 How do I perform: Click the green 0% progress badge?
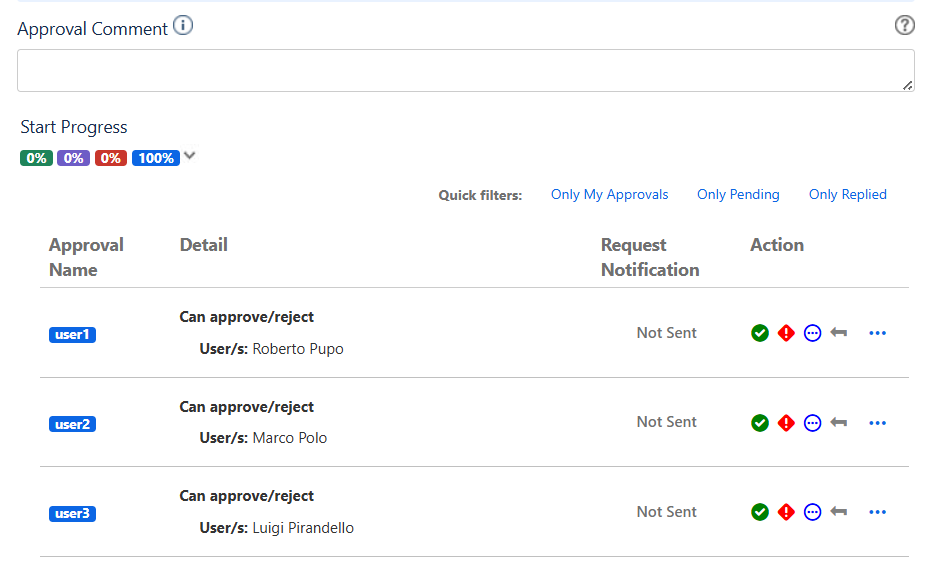[x=36, y=158]
